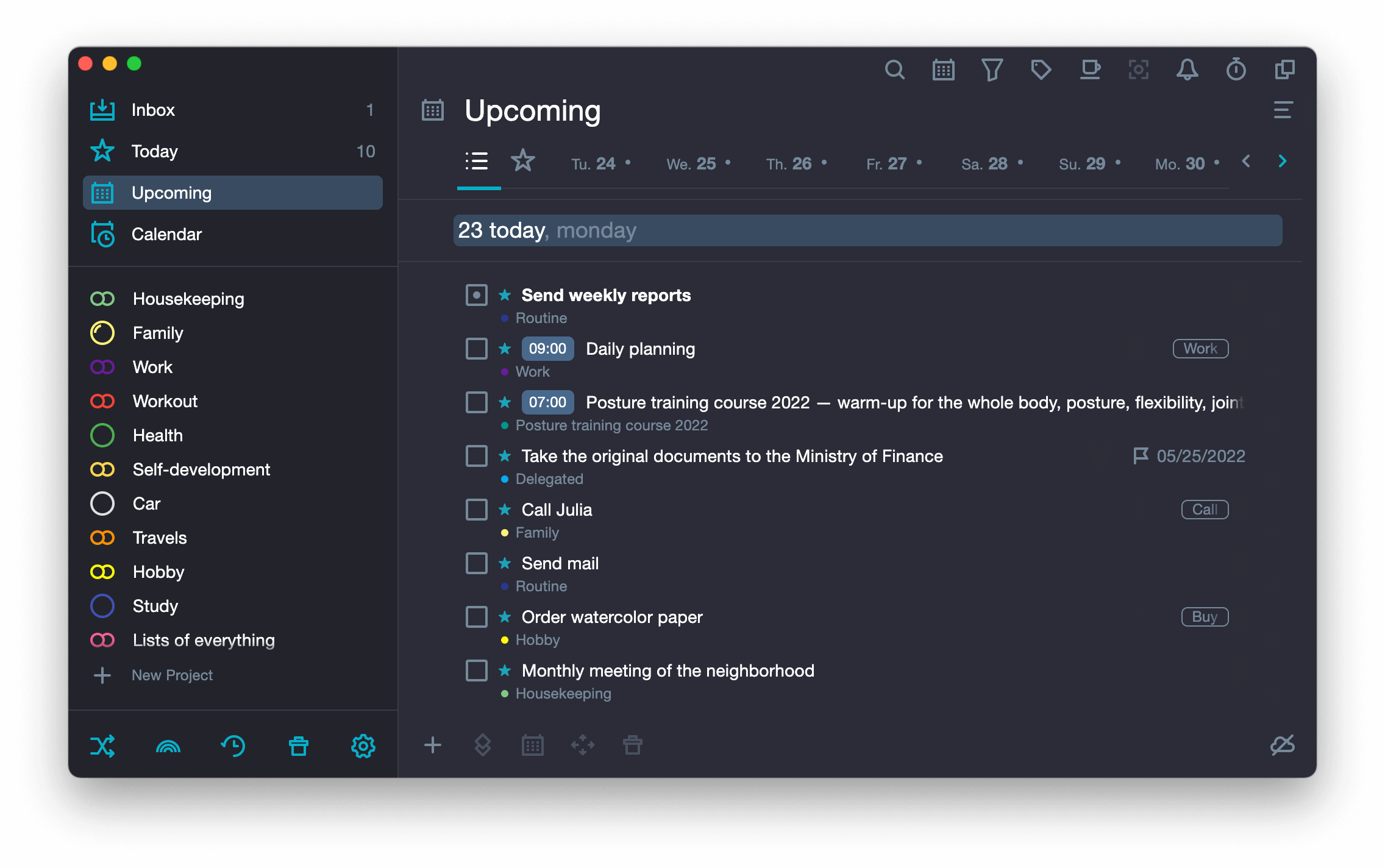The height and width of the screenshot is (868, 1385).
Task: Add a task with the plus icon in bottom toolbar
Action: tap(432, 745)
